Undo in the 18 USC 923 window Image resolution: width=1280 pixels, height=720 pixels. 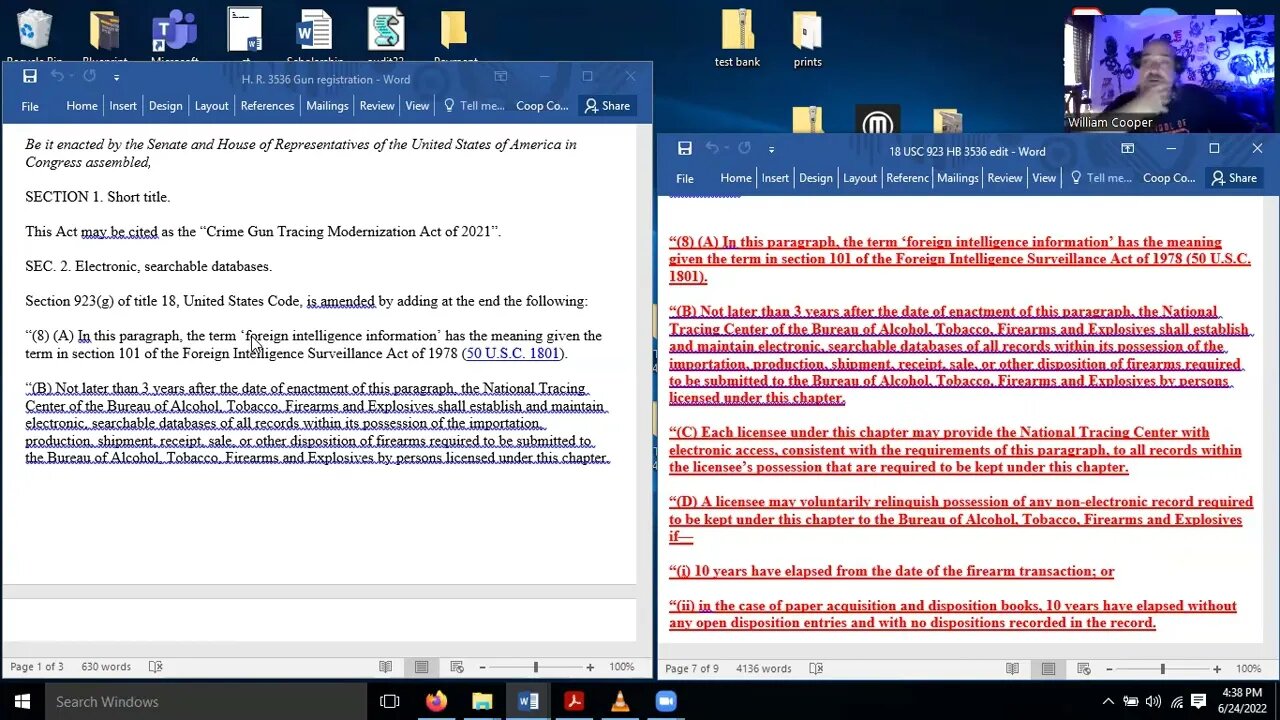(712, 149)
